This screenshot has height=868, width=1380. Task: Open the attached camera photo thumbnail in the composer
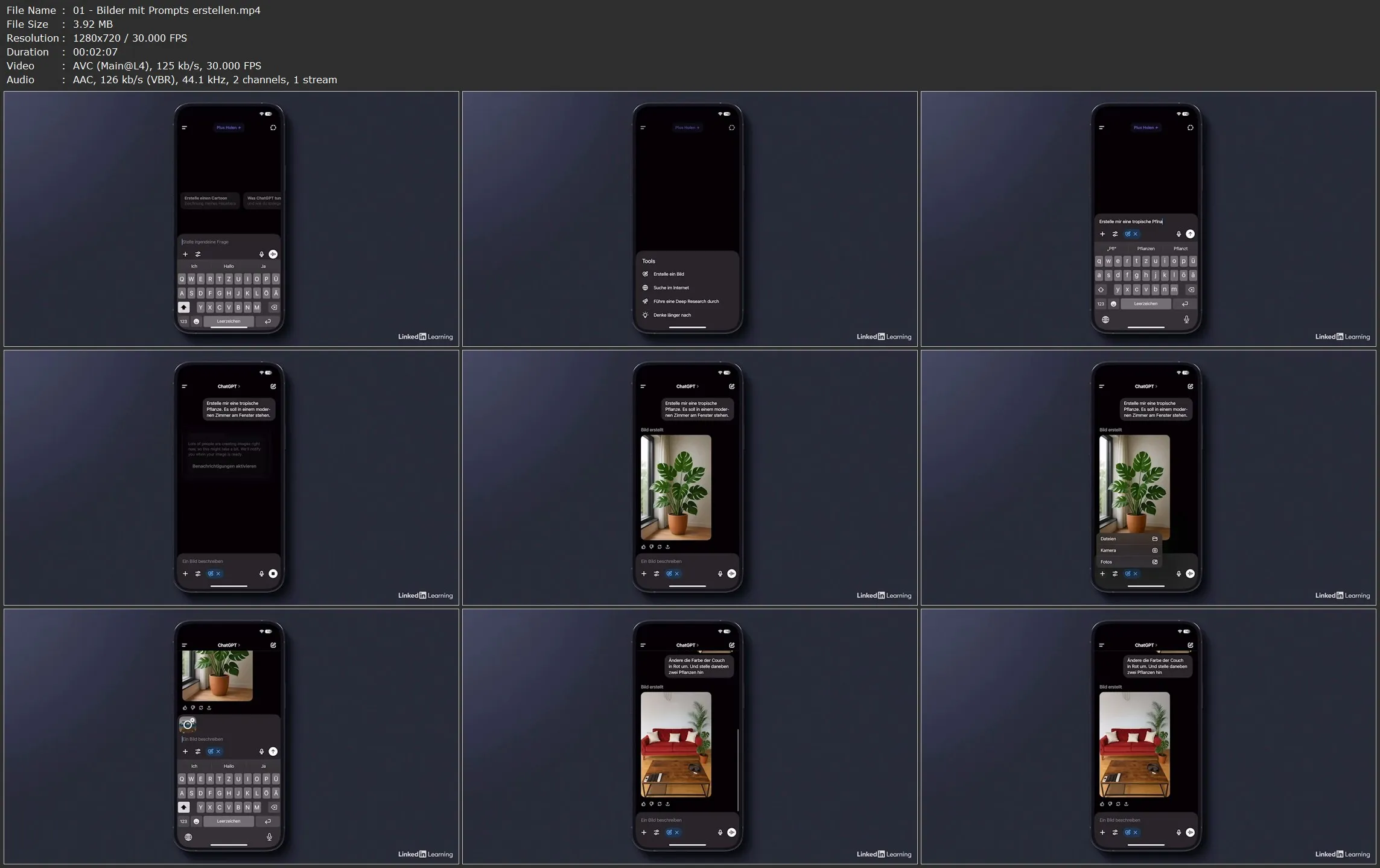pyautogui.click(x=188, y=724)
